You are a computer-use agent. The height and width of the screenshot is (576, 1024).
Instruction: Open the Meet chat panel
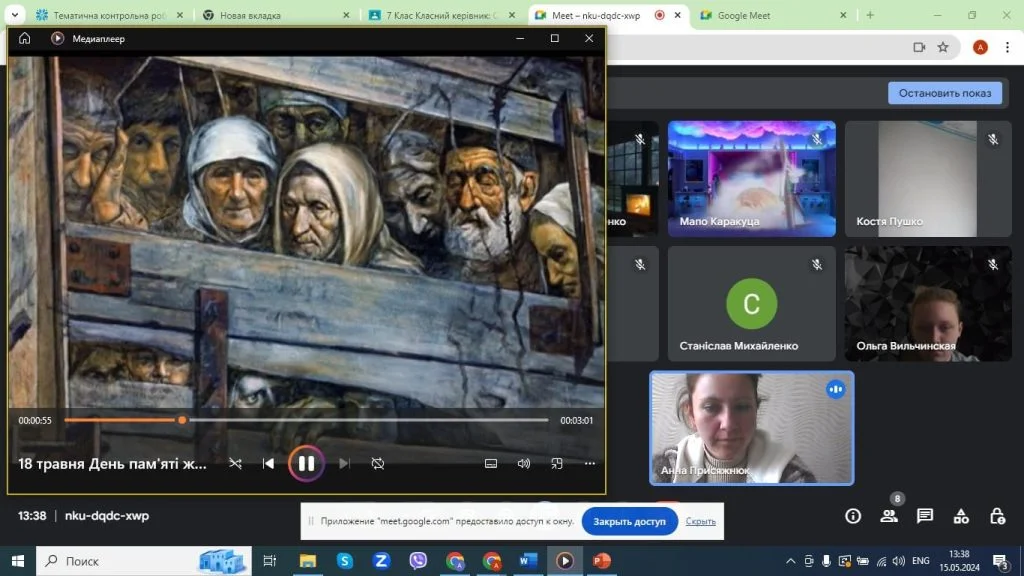tap(925, 516)
